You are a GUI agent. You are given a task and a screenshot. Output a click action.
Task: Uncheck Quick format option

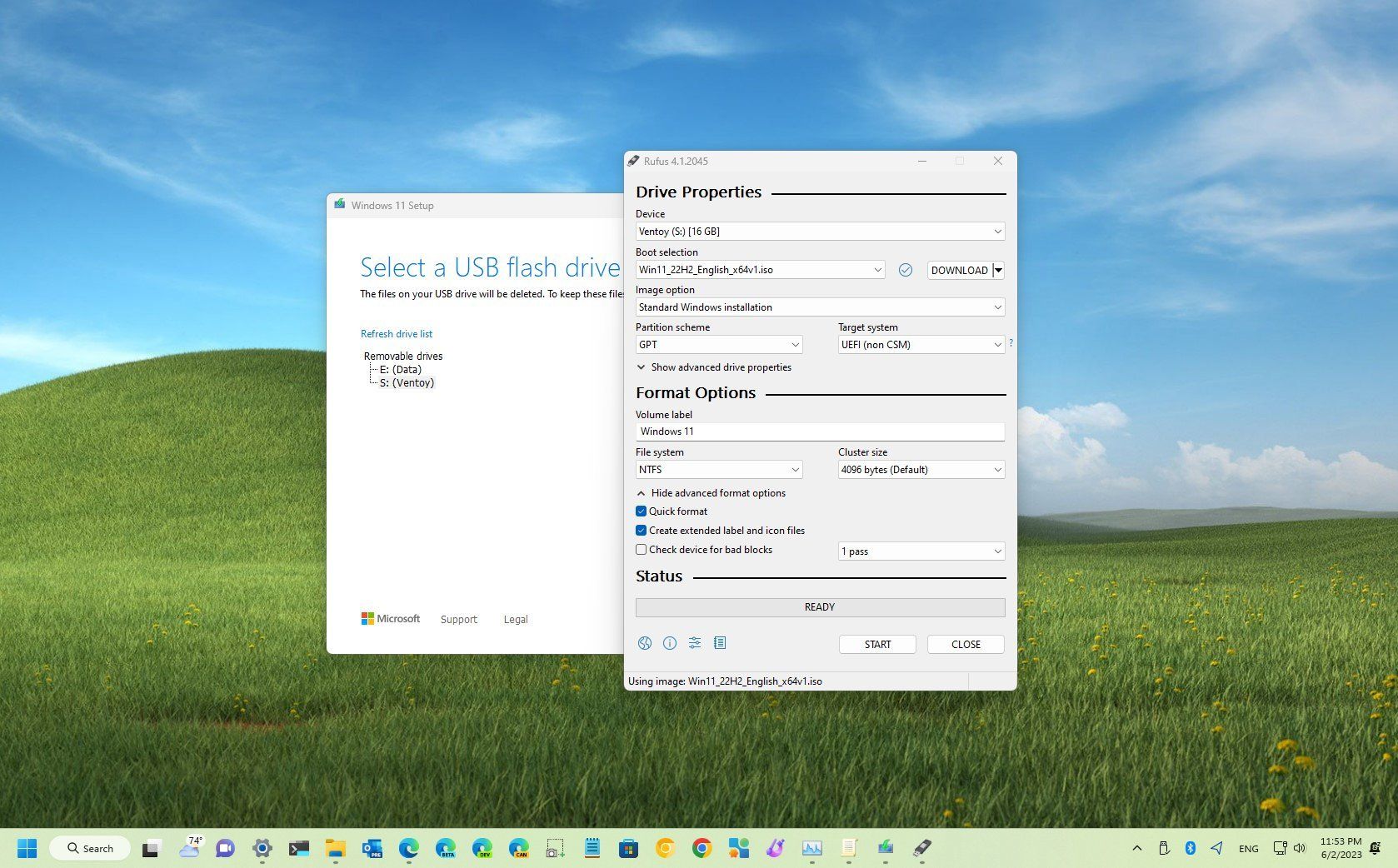(x=641, y=511)
